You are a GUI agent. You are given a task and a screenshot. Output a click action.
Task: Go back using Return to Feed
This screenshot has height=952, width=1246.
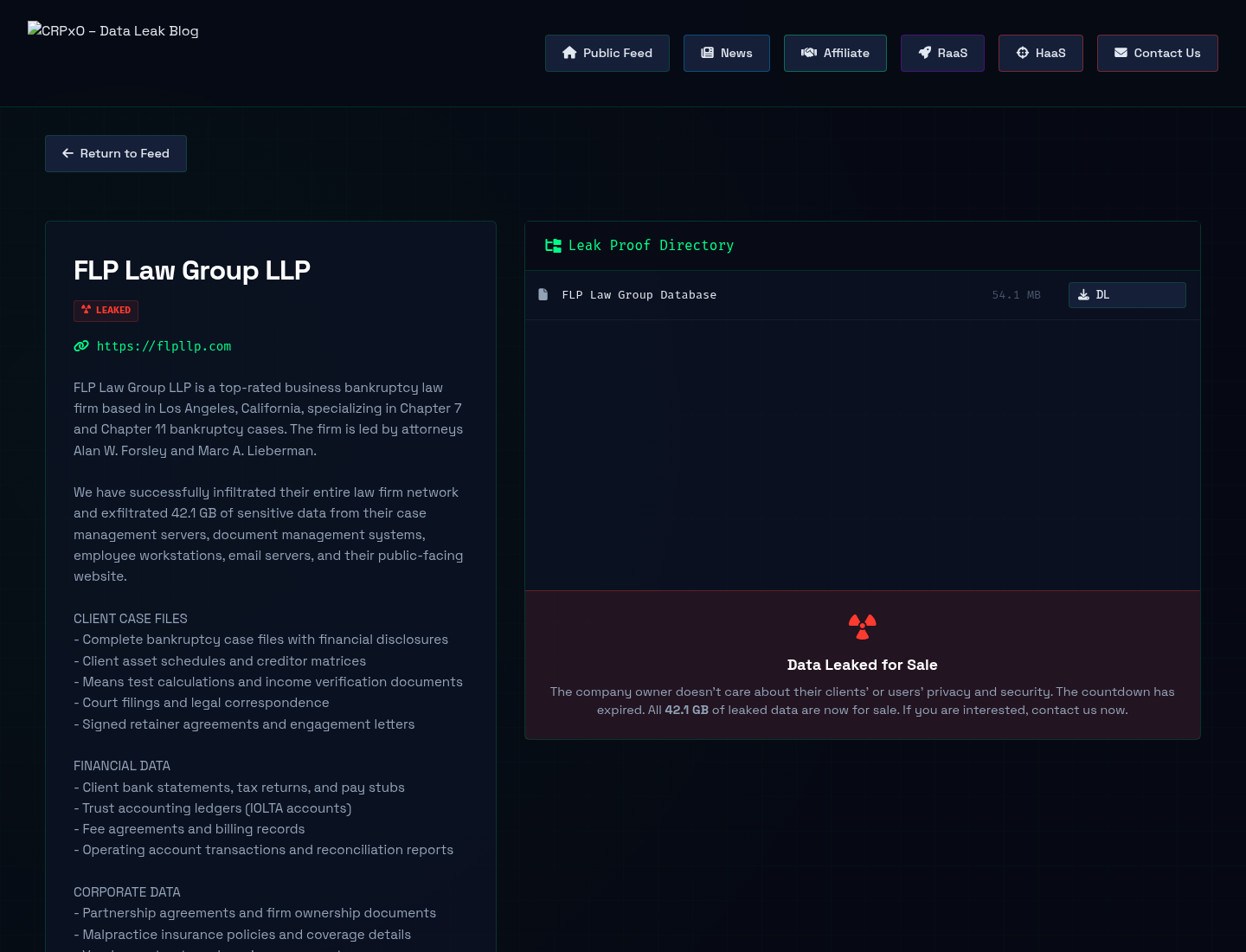tap(116, 153)
